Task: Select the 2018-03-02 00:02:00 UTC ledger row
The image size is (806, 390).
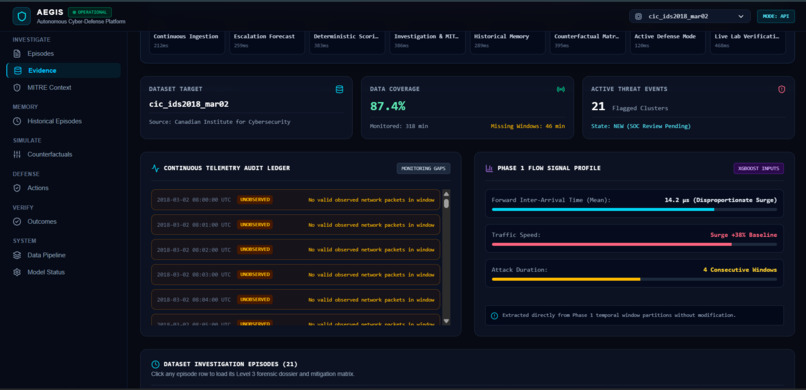Action: 296,249
